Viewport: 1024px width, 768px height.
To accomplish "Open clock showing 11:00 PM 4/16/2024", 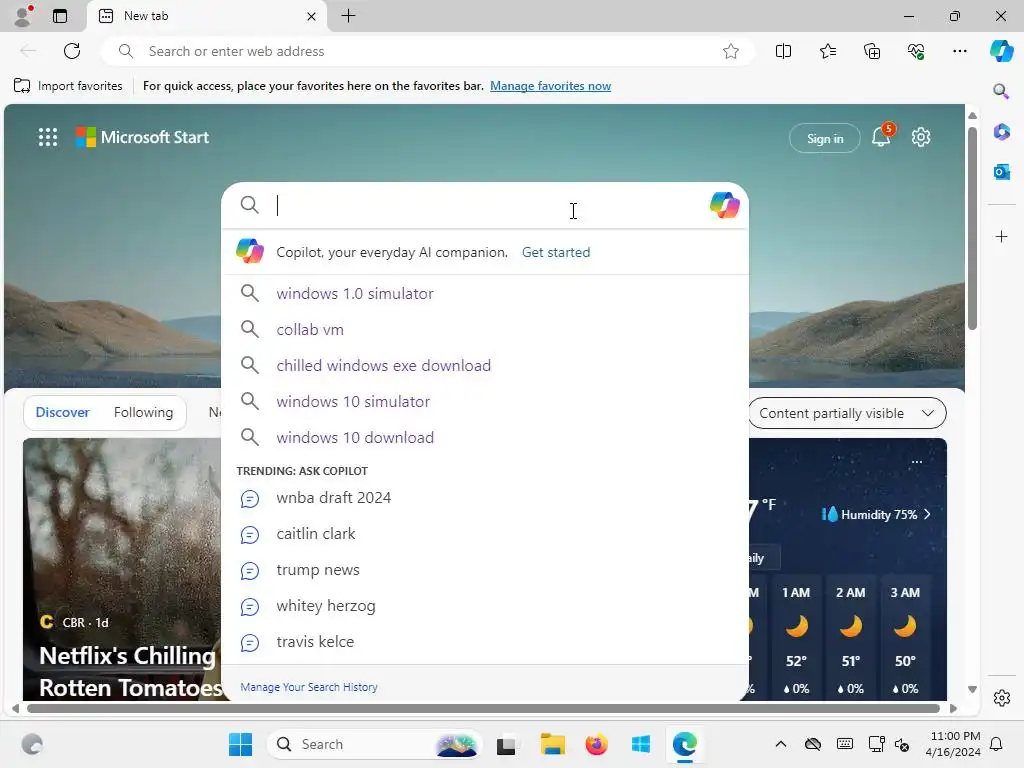I will (x=953, y=744).
